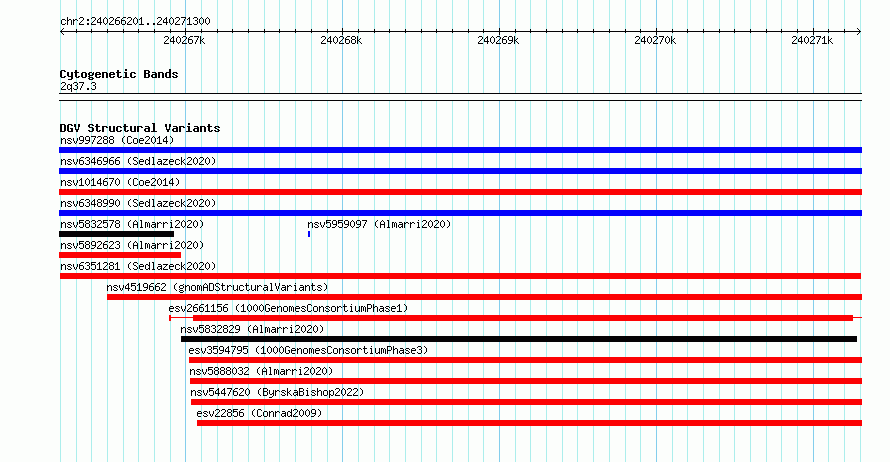Select nsv5832829 (Almarri2020) label
Viewport: 890px width, 462px height.
point(252,329)
